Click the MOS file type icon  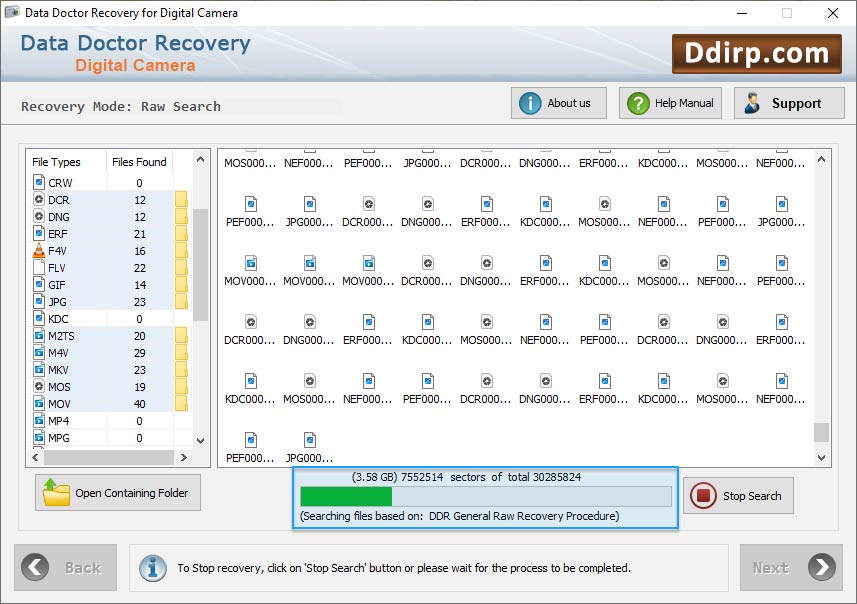39,386
